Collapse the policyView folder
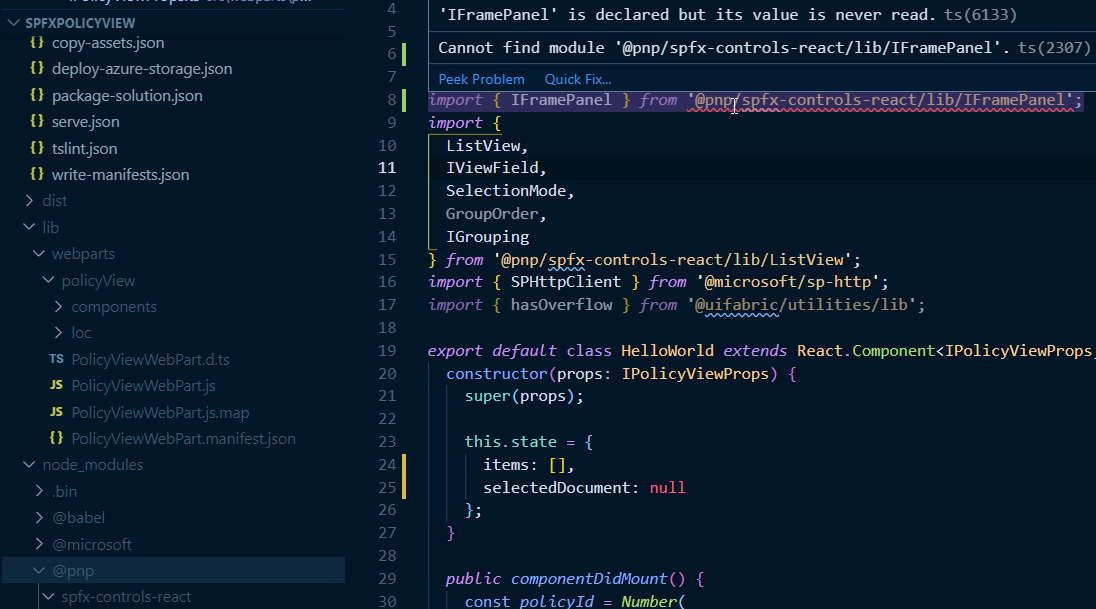The width and height of the screenshot is (1096, 609). (x=47, y=280)
